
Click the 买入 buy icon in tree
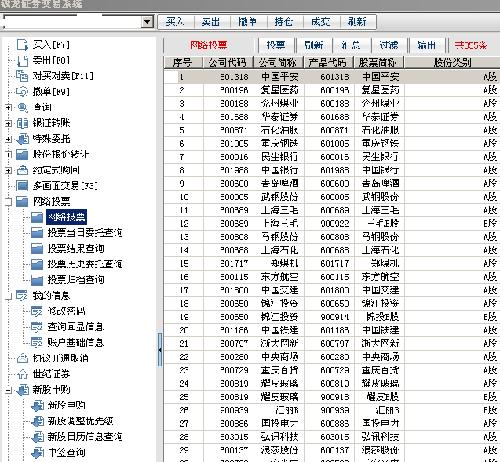[x=22, y=45]
